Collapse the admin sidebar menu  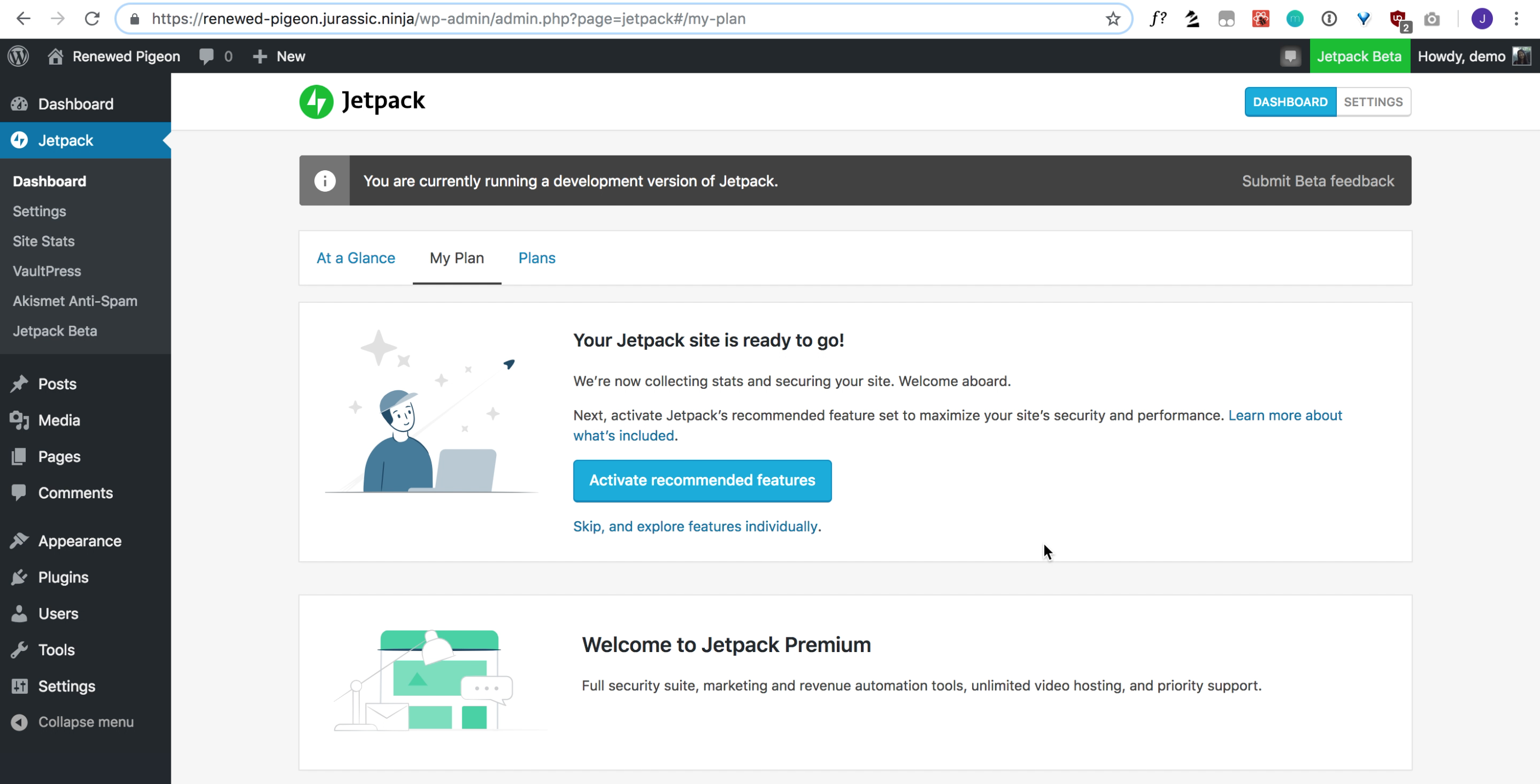click(x=85, y=721)
